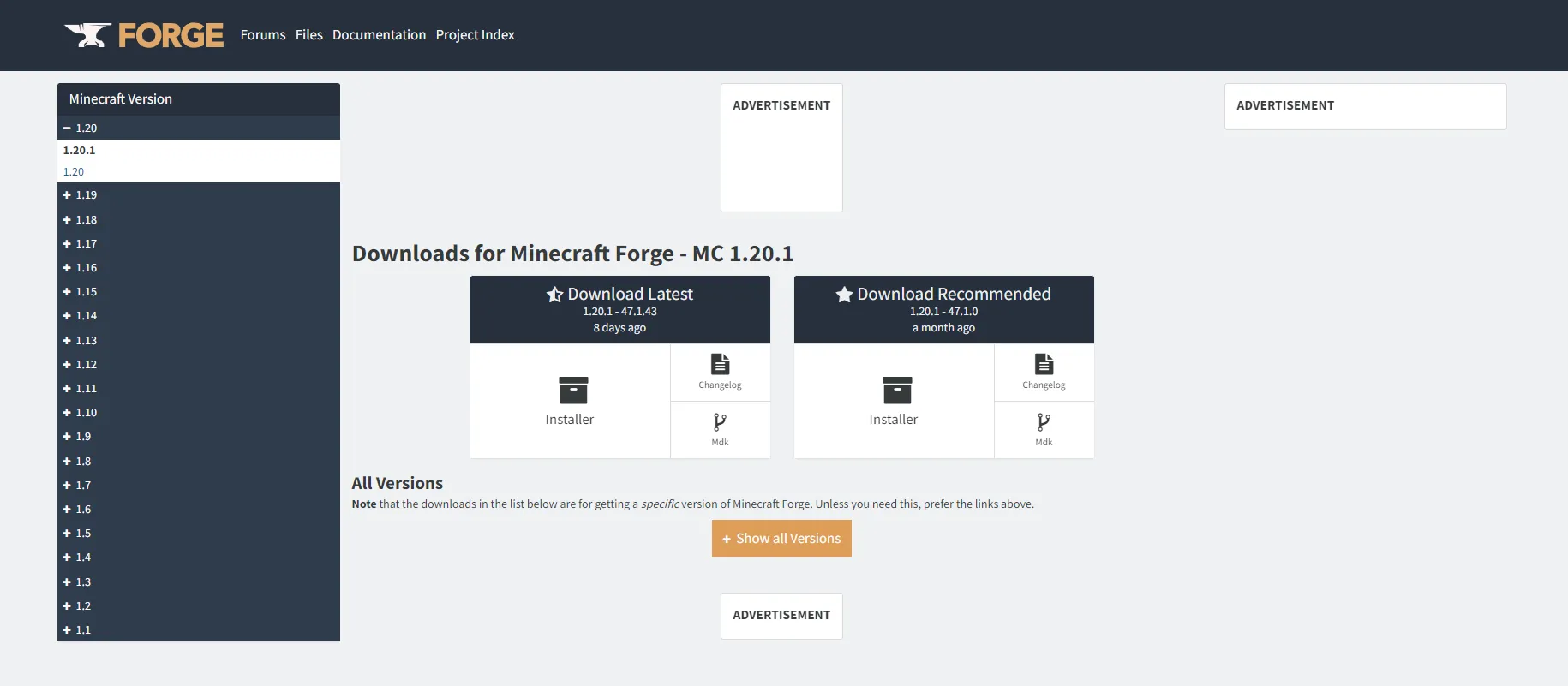Click the advertisement box above the downloads heading
1568x686 pixels.
tap(781, 147)
